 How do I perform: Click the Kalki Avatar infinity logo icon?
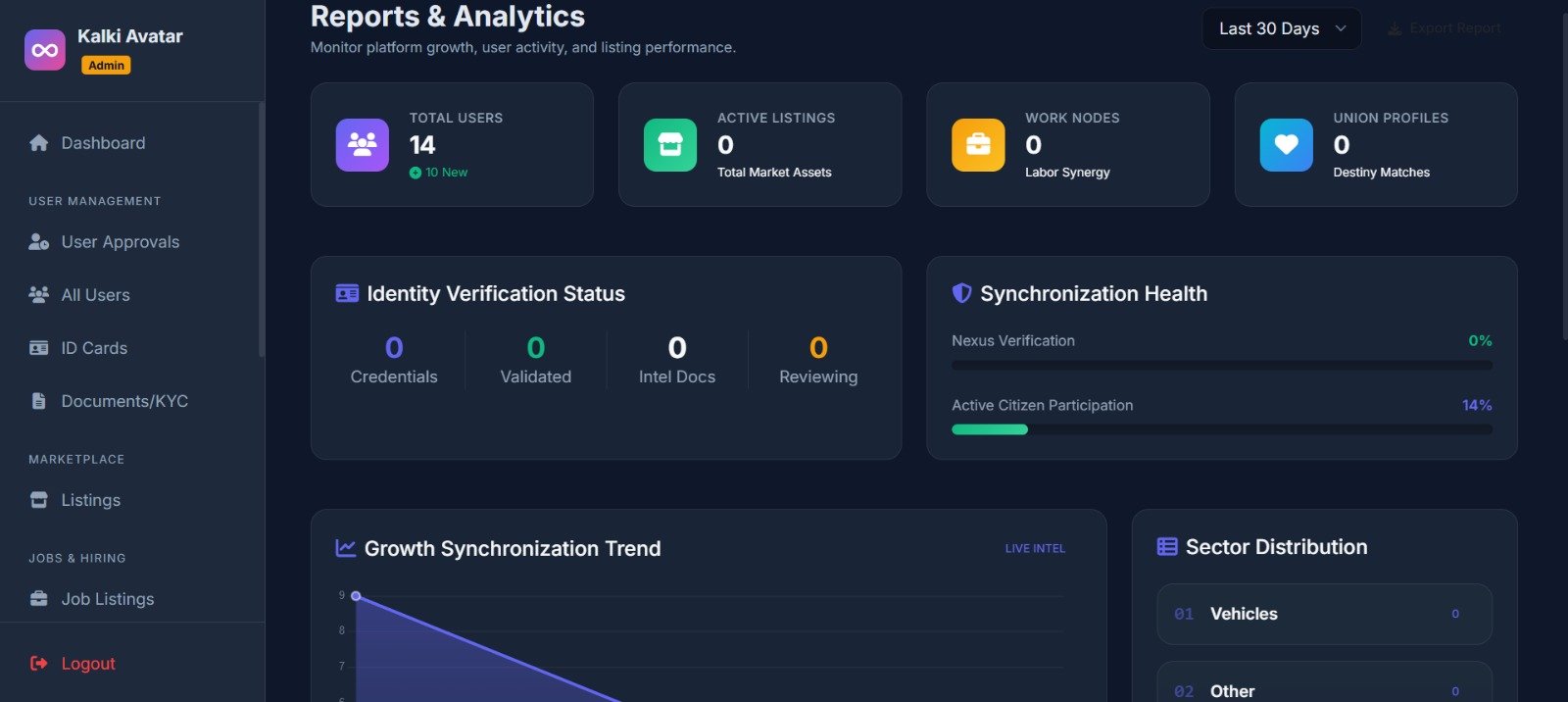click(45, 50)
